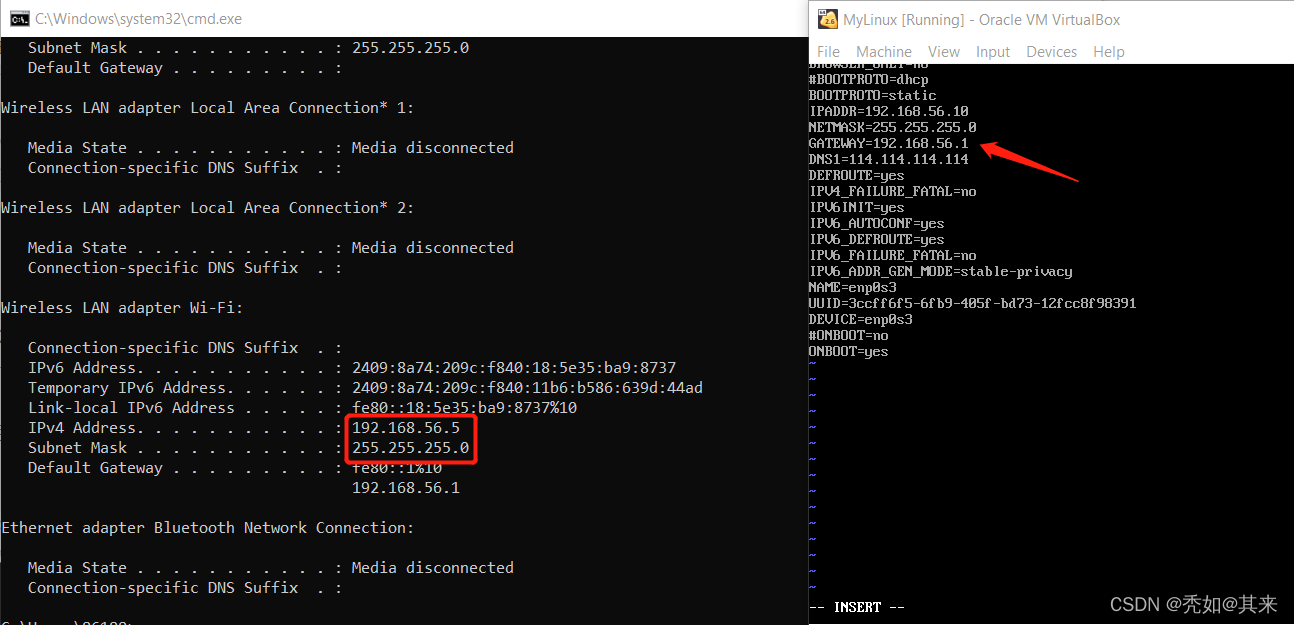Click the Wireless LAN adapter Wi-Fi heading
This screenshot has width=1294, height=625.
tap(122, 308)
